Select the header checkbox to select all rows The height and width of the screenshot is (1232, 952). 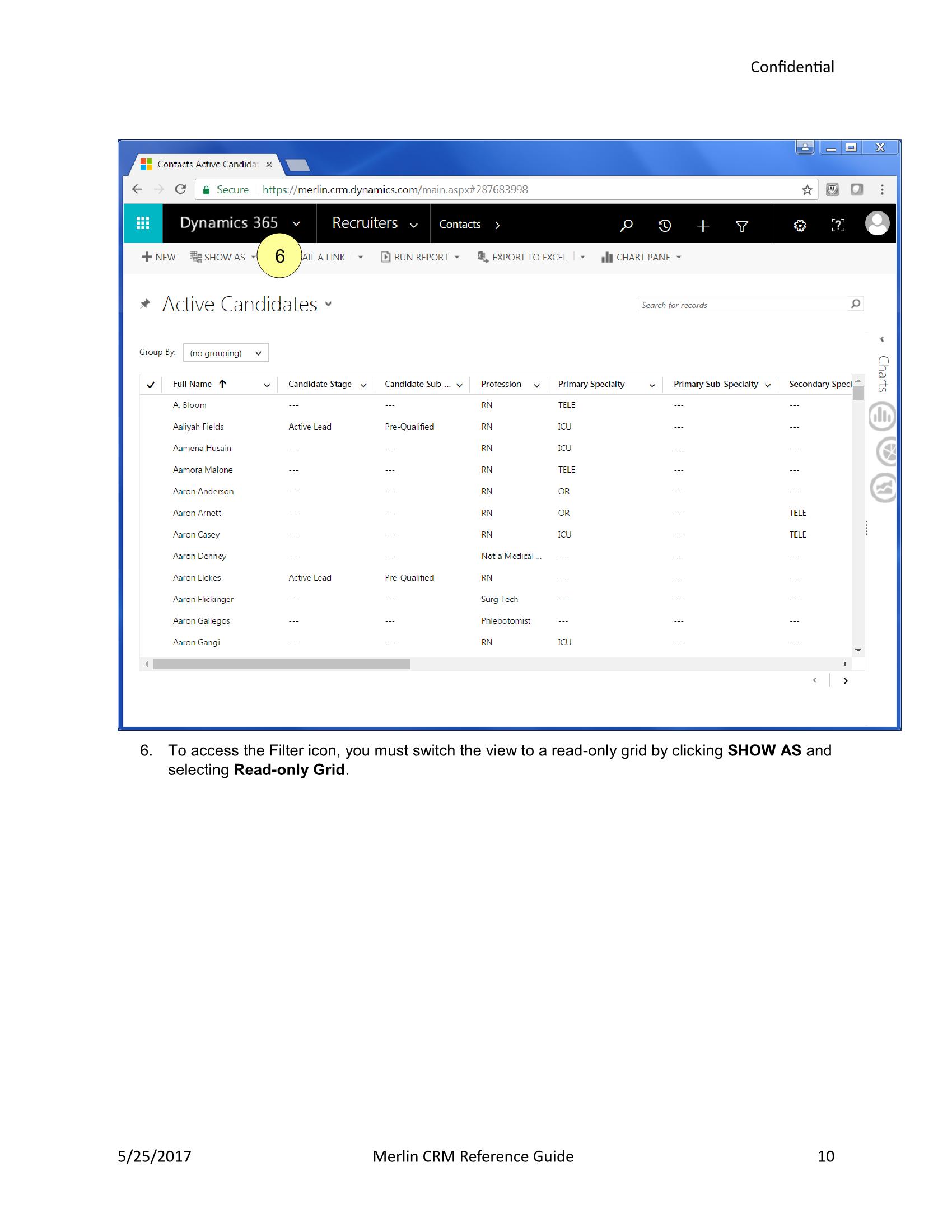click(x=151, y=384)
